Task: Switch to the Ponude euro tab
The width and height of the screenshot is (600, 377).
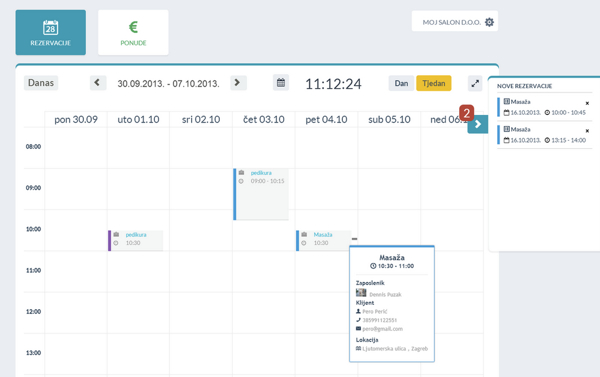Action: tap(133, 33)
